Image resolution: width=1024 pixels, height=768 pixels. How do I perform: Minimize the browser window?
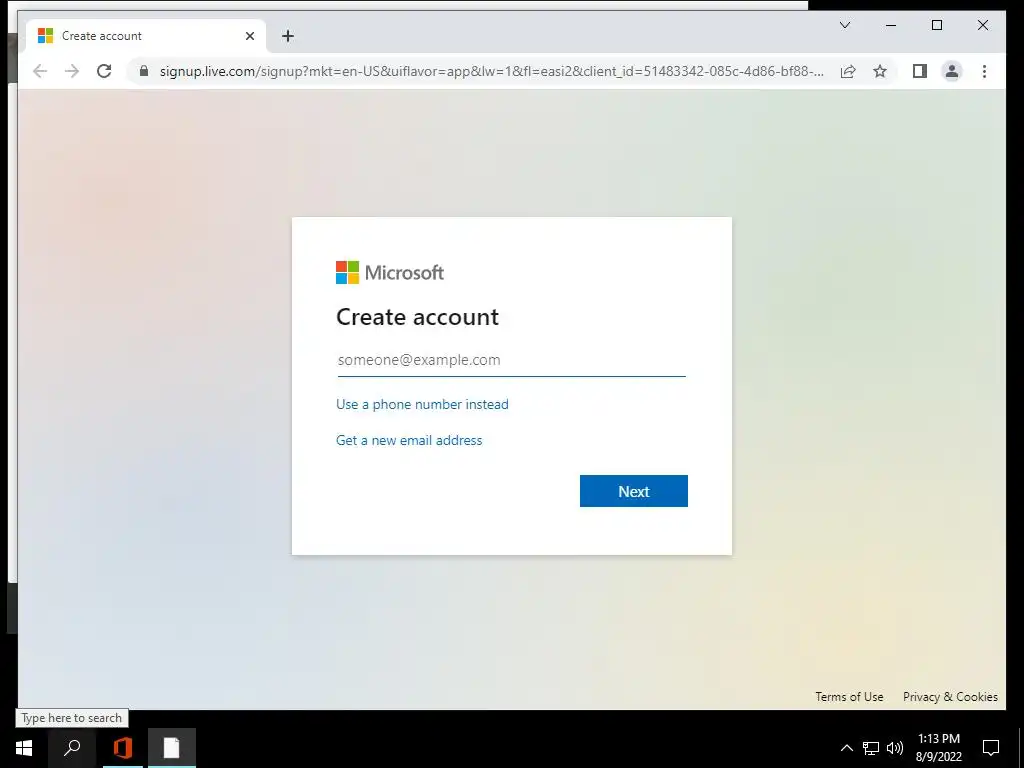[x=891, y=25]
